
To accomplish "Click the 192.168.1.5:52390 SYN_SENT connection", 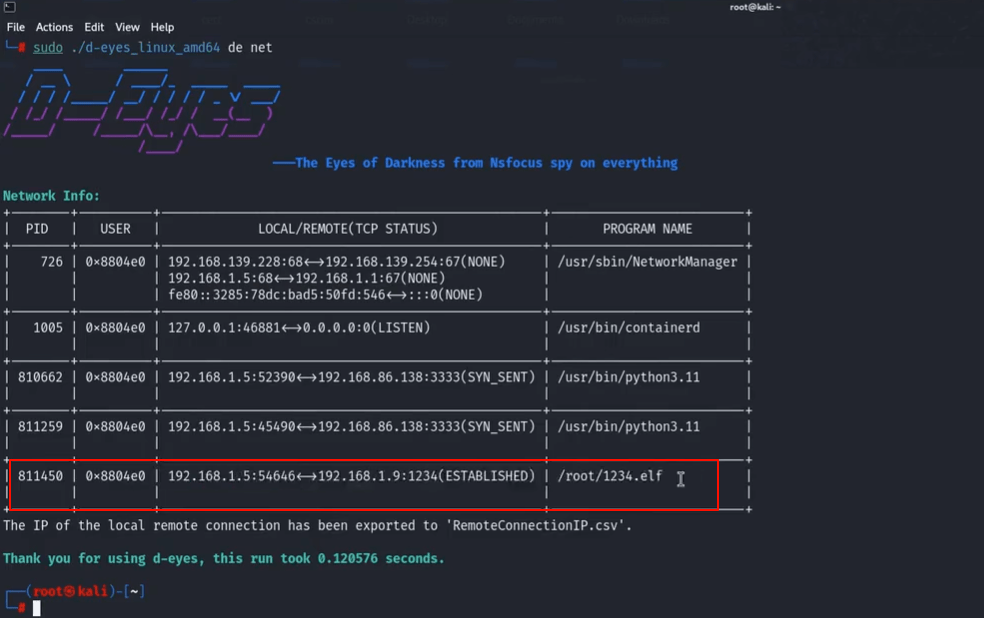I will pos(351,377).
